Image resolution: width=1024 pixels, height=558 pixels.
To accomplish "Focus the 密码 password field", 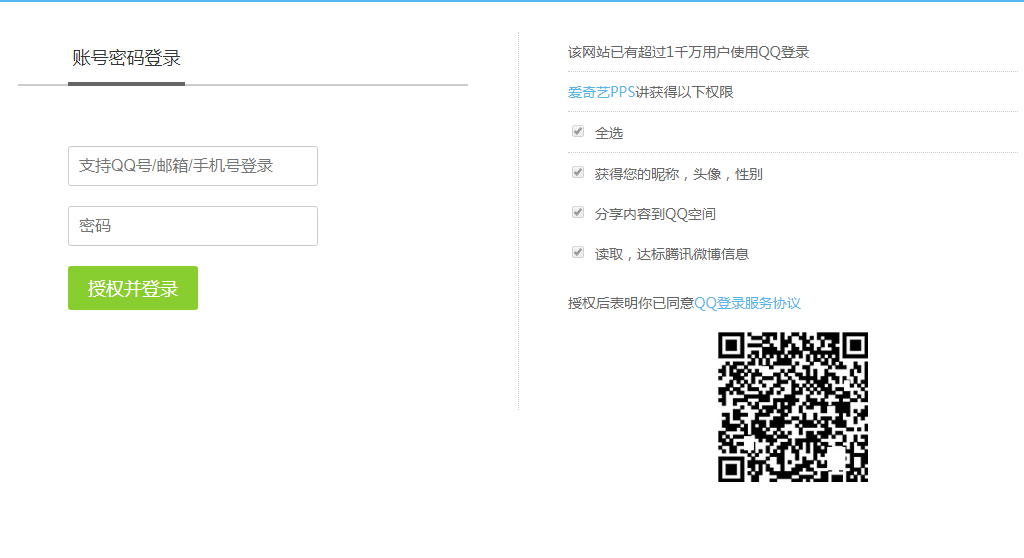I will point(193,226).
